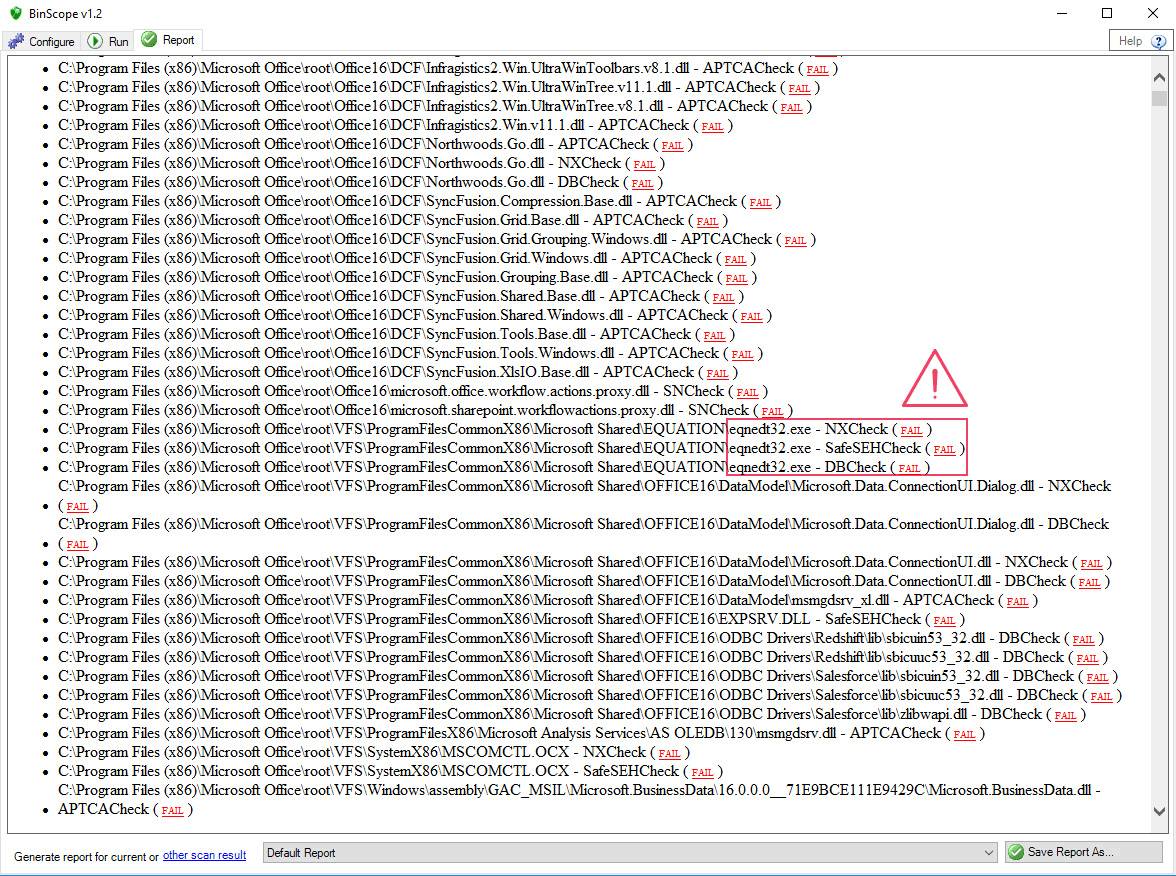Screen dimensions: 1176x876
Task: Maximize the BinScope window
Action: point(1107,13)
